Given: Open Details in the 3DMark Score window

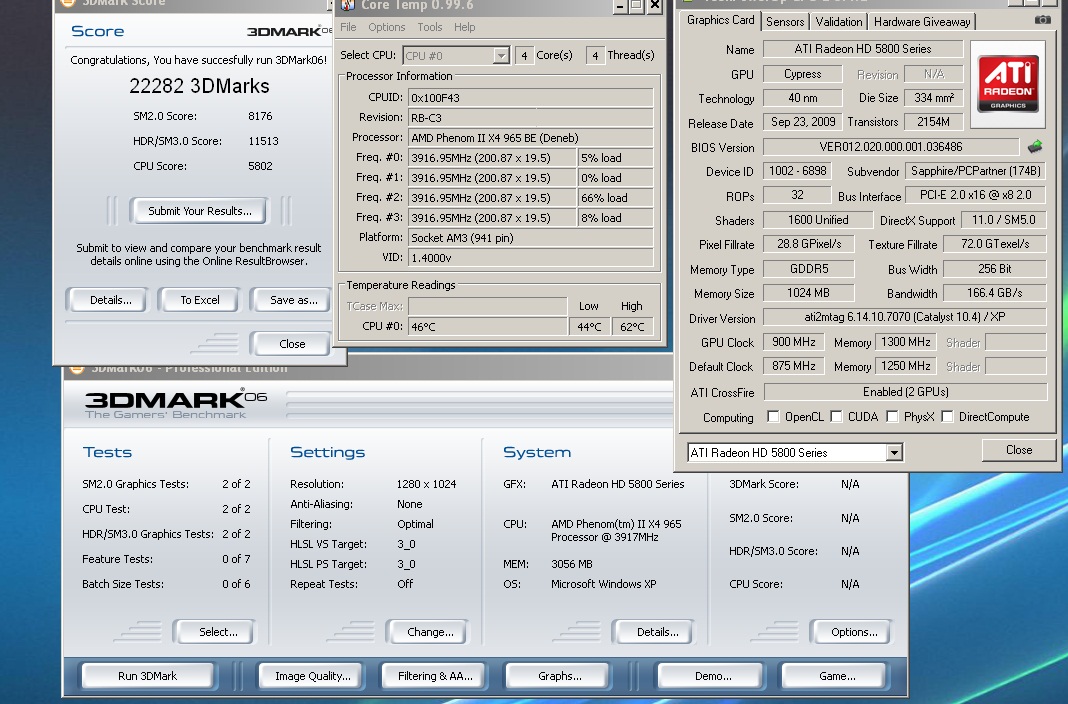Looking at the screenshot, I should (x=110, y=300).
